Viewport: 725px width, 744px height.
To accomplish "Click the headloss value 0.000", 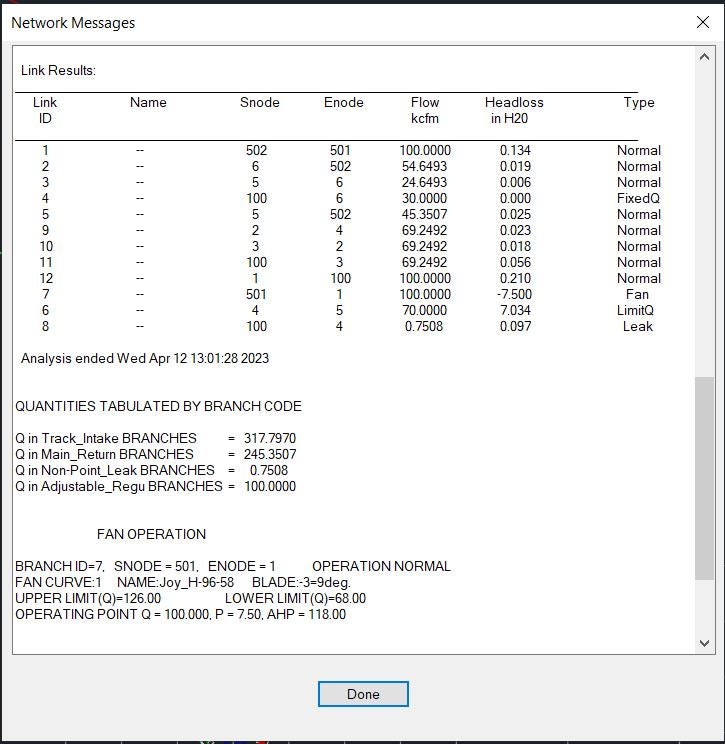I will (x=515, y=198).
